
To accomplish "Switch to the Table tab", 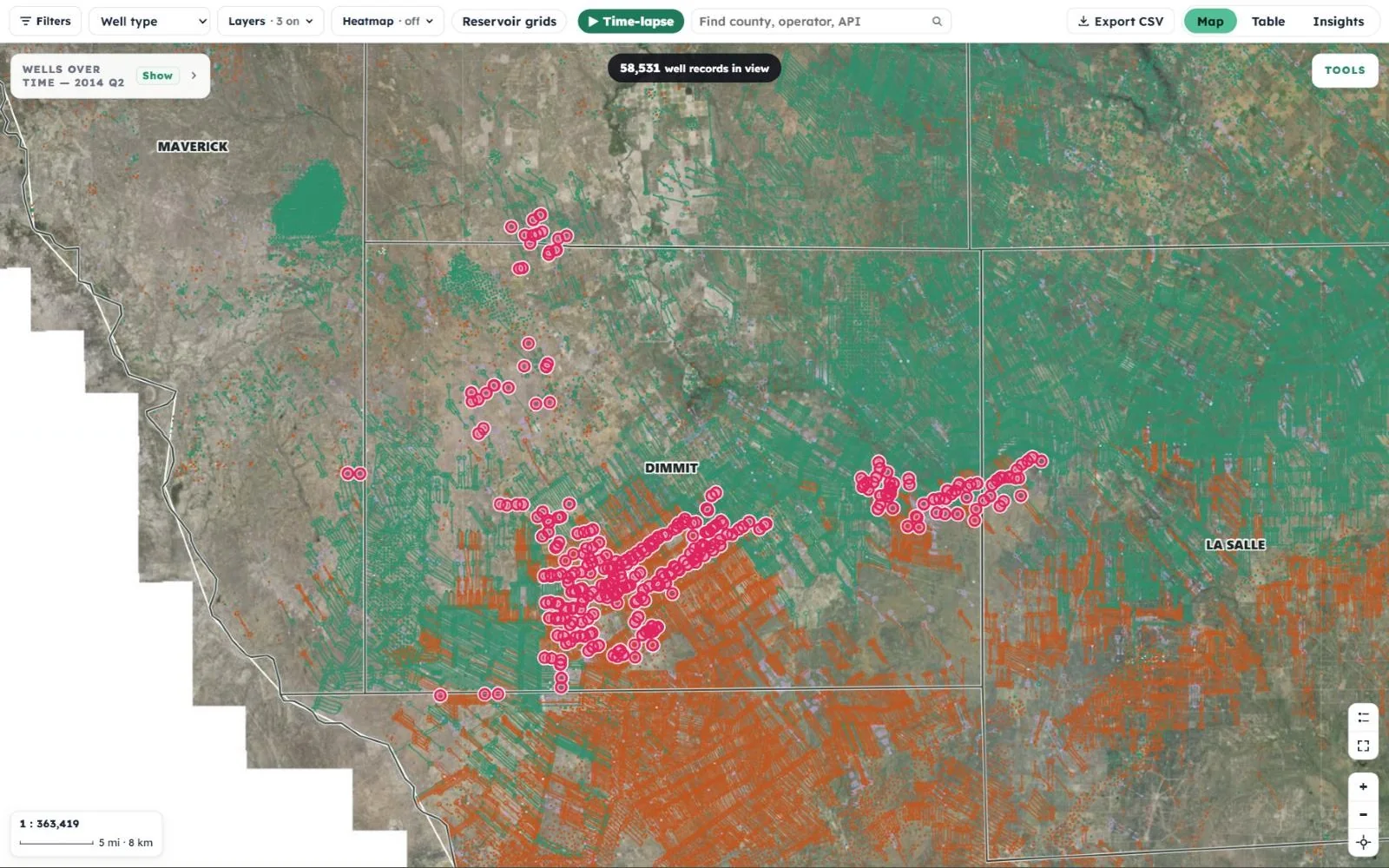I will click(x=1268, y=21).
